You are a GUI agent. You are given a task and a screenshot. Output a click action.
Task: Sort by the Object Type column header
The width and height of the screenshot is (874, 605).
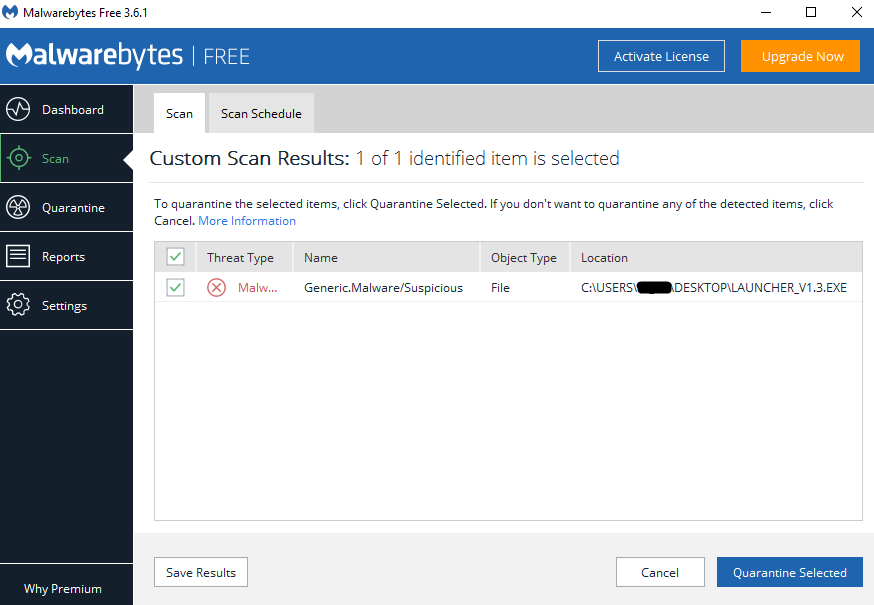(x=525, y=258)
